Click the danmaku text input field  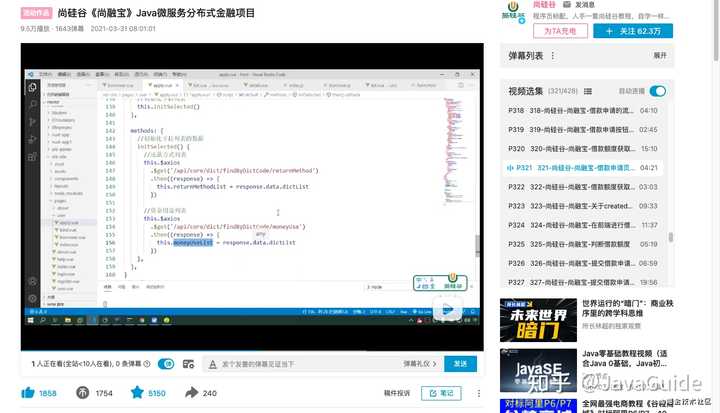(x=303, y=364)
